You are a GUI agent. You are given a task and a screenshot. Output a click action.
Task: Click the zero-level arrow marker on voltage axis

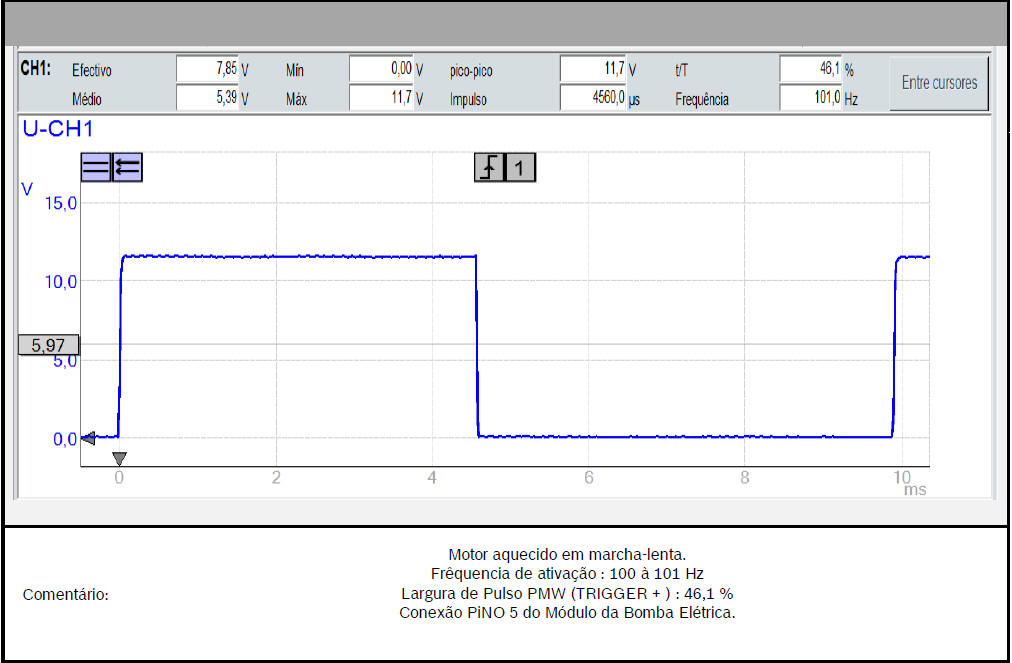tap(87, 438)
